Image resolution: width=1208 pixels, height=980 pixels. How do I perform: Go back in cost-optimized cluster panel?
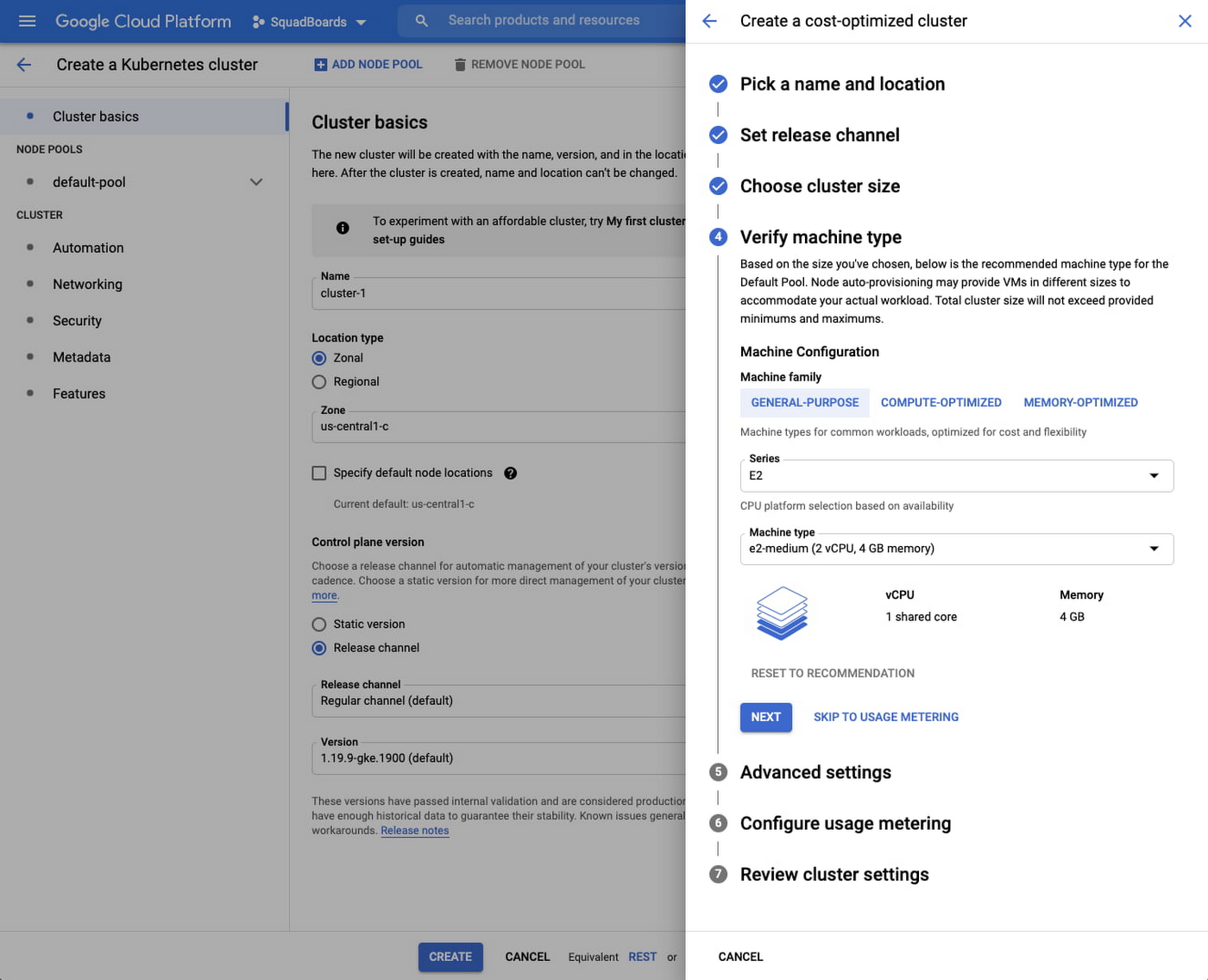[x=709, y=21]
